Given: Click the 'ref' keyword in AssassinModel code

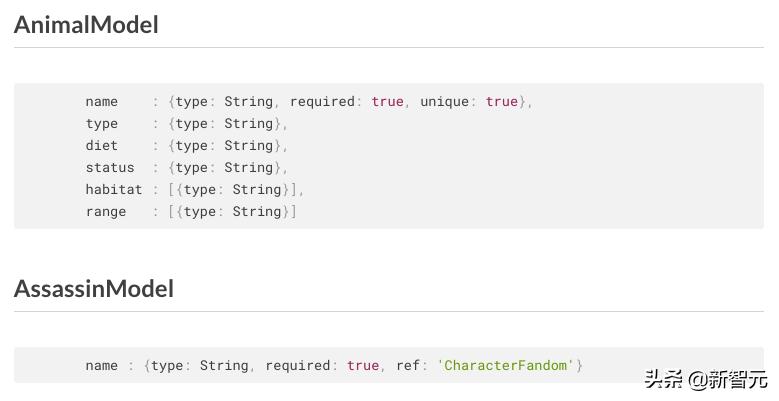Looking at the screenshot, I should pyautogui.click(x=407, y=366).
